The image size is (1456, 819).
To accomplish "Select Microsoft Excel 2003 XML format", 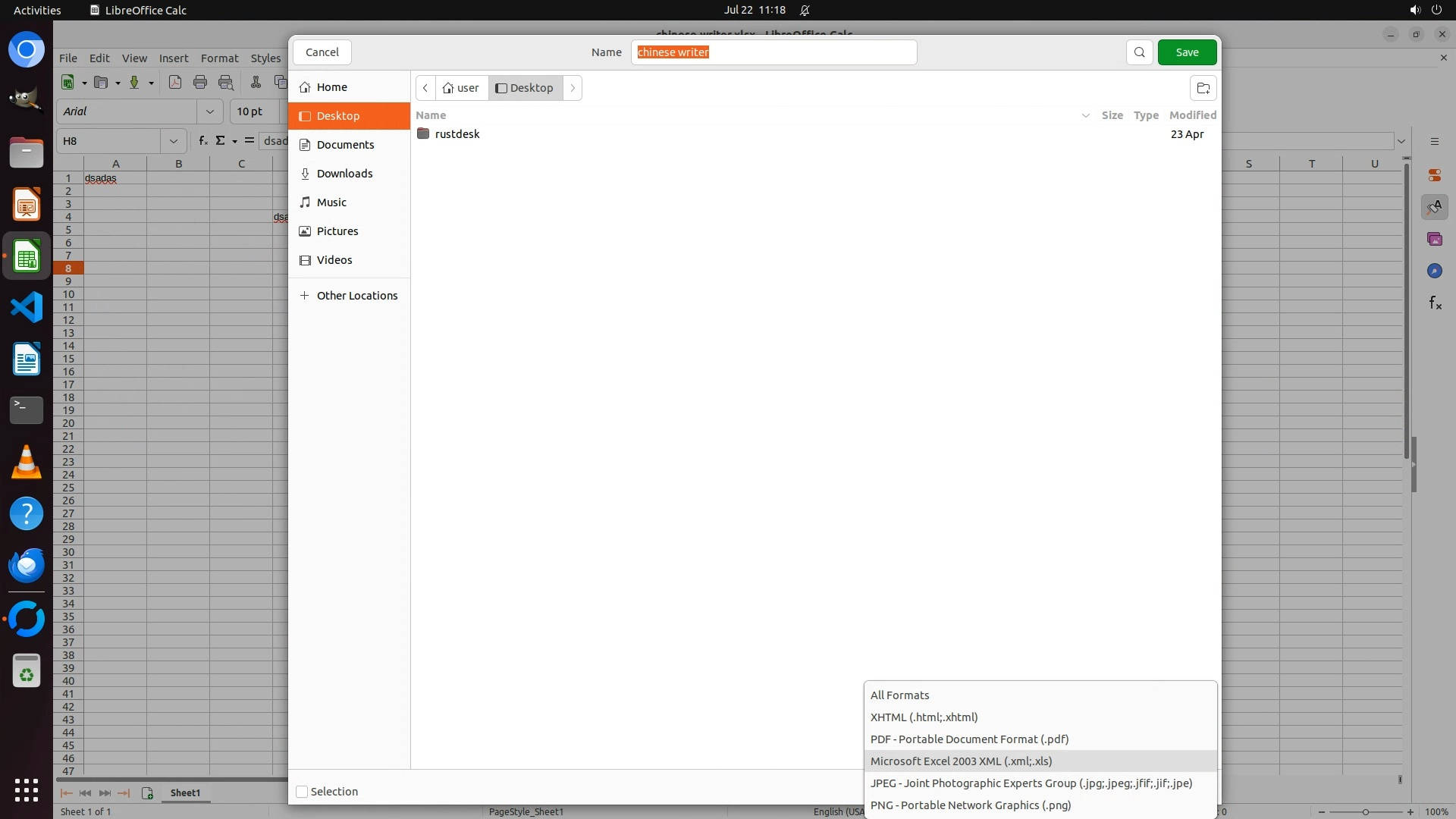I will tap(961, 761).
